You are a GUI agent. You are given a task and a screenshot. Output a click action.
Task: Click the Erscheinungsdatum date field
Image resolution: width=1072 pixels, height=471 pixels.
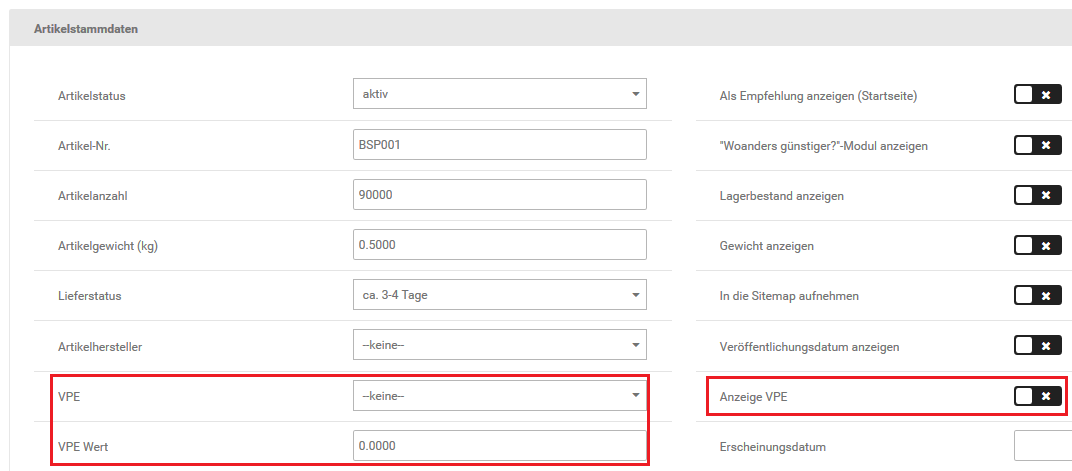[1042, 446]
